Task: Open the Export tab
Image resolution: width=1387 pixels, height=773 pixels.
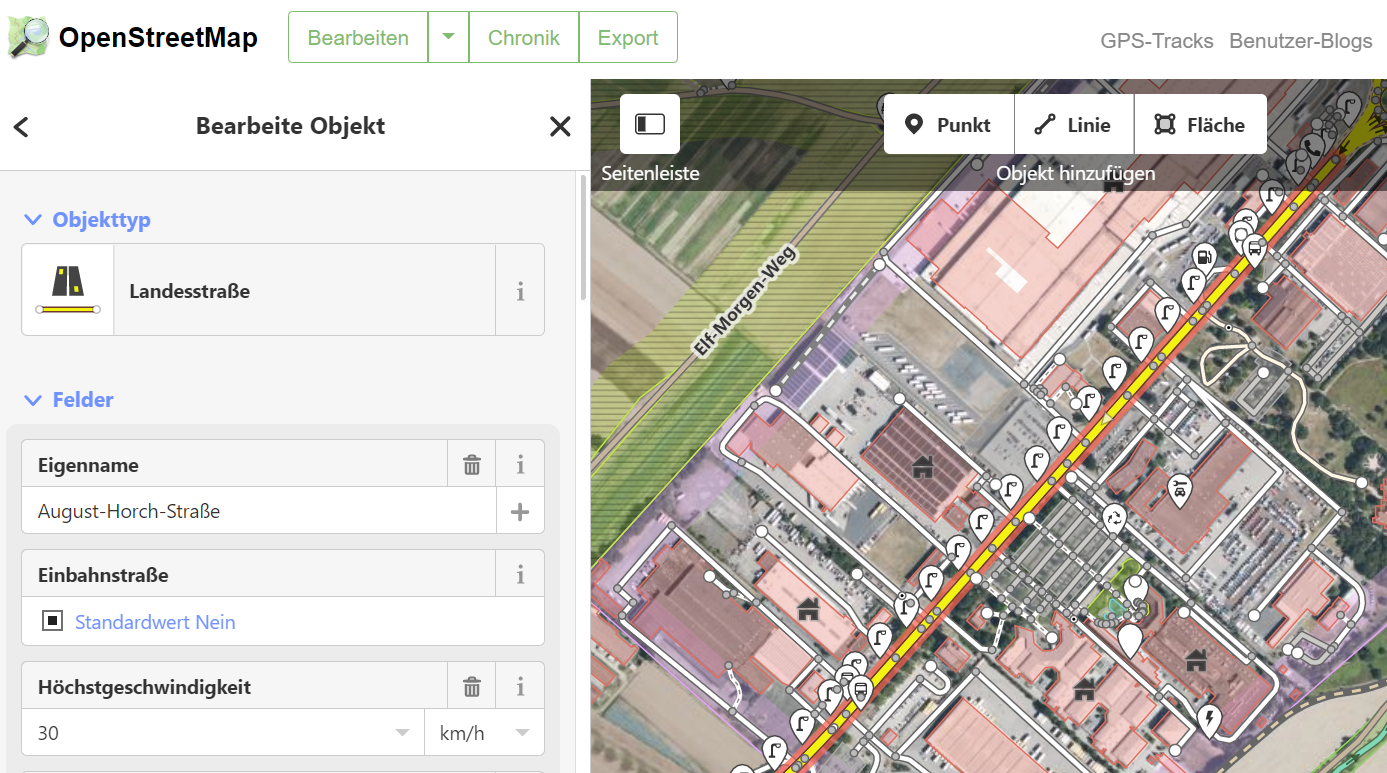Action: pyautogui.click(x=628, y=38)
